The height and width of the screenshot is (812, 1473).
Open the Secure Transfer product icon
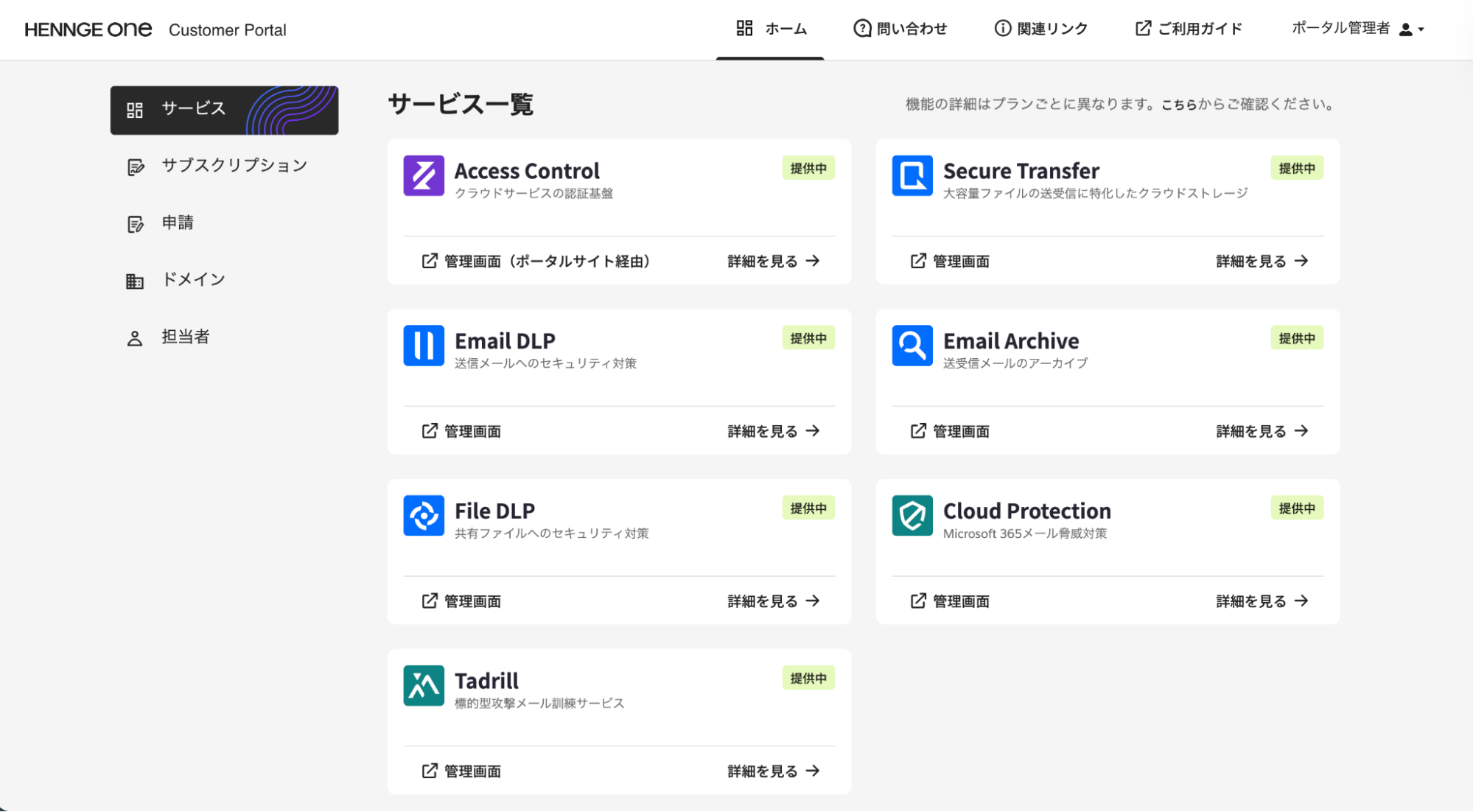click(912, 175)
